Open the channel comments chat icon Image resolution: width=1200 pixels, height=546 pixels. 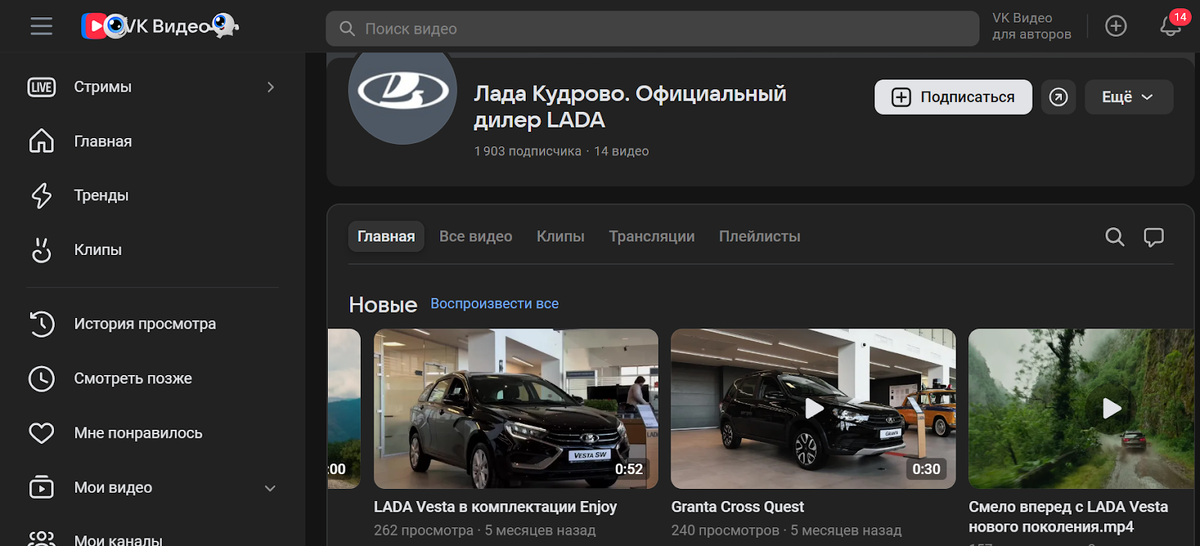point(1153,237)
